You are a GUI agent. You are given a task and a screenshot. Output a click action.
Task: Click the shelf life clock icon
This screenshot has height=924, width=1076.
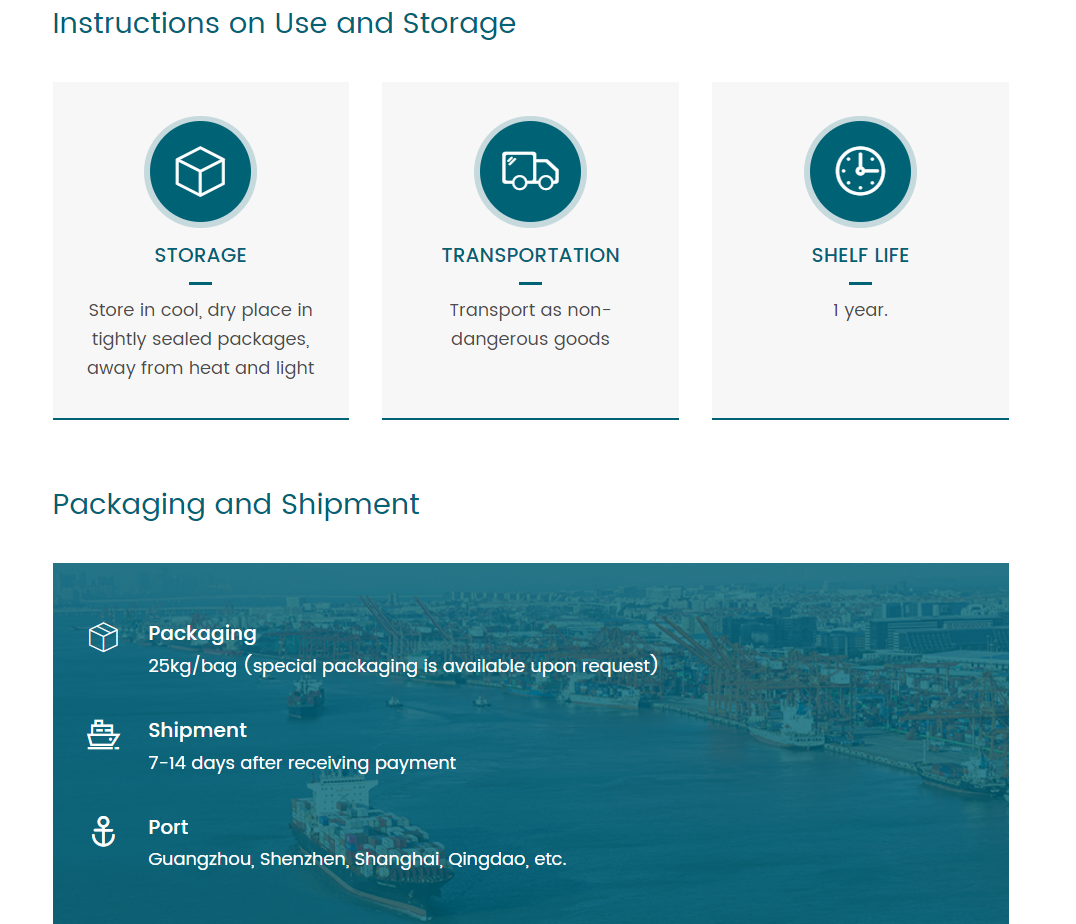(x=860, y=172)
